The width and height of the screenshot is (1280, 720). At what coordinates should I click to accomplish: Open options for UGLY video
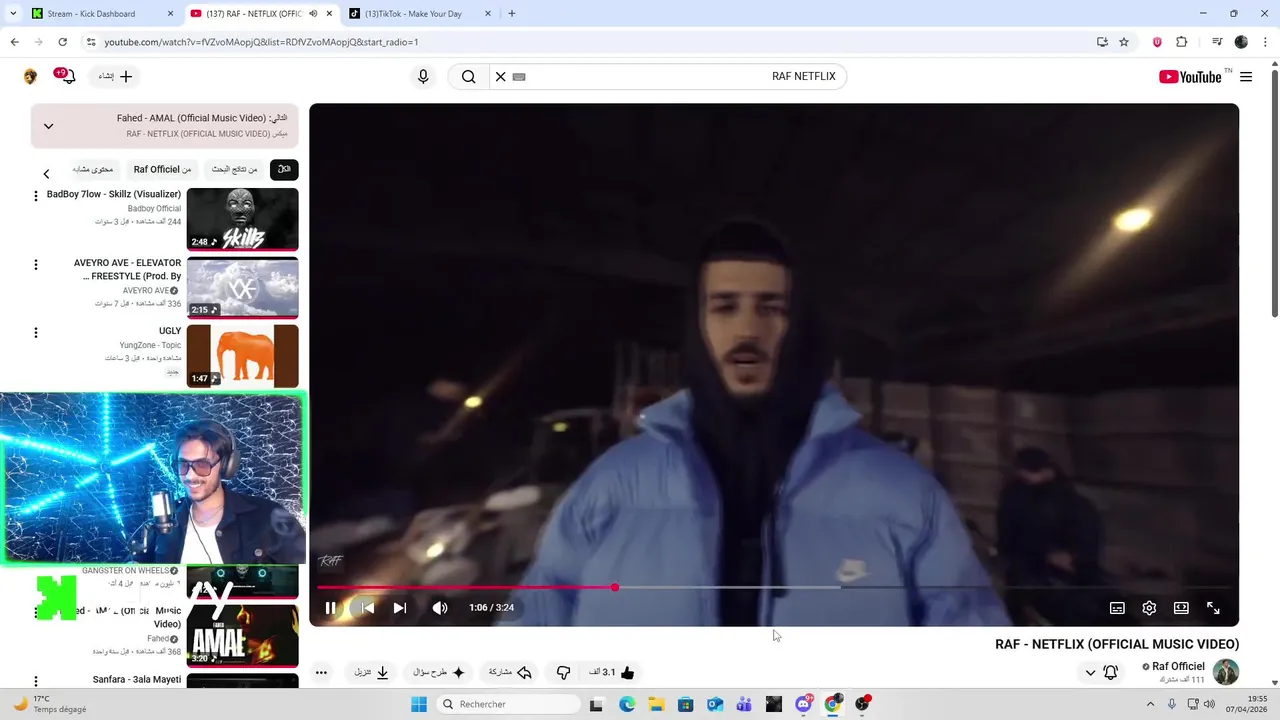point(36,332)
